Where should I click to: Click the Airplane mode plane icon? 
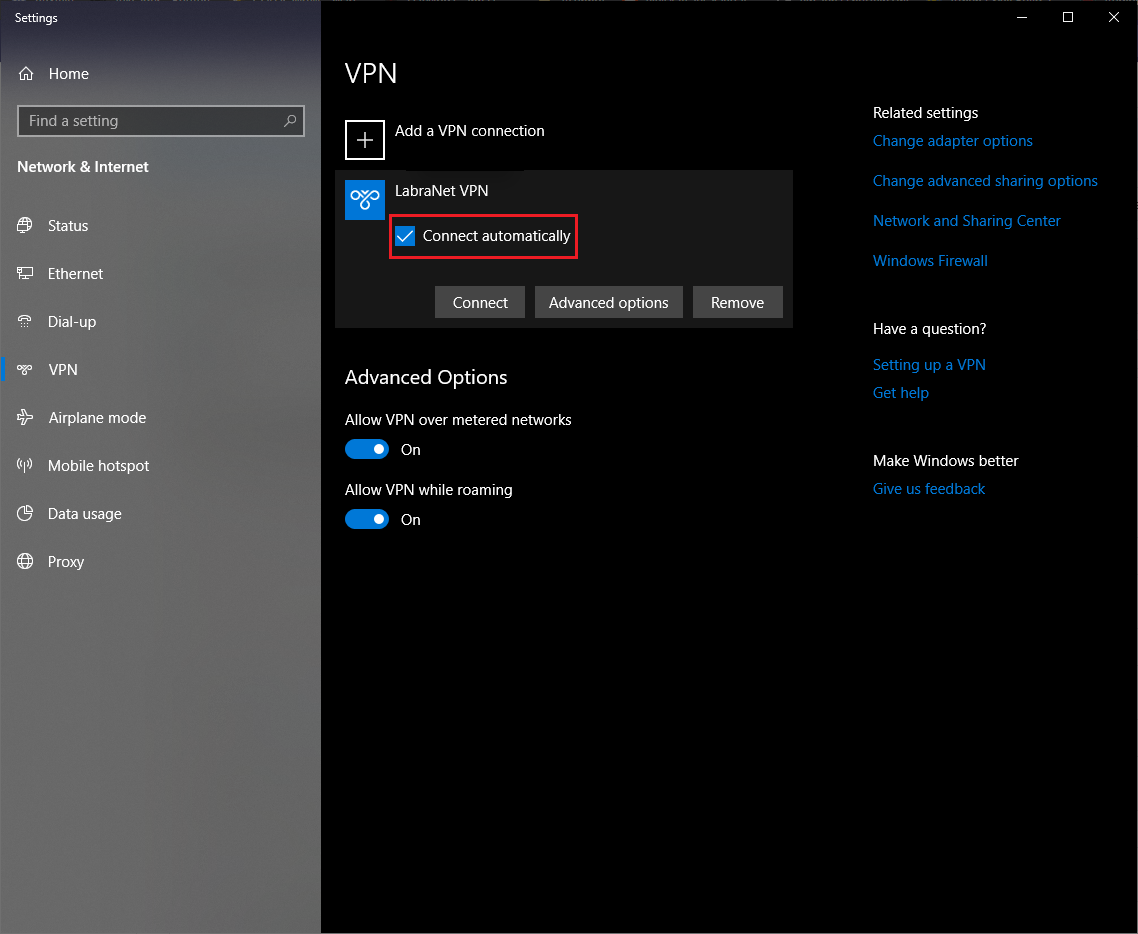pyautogui.click(x=25, y=417)
